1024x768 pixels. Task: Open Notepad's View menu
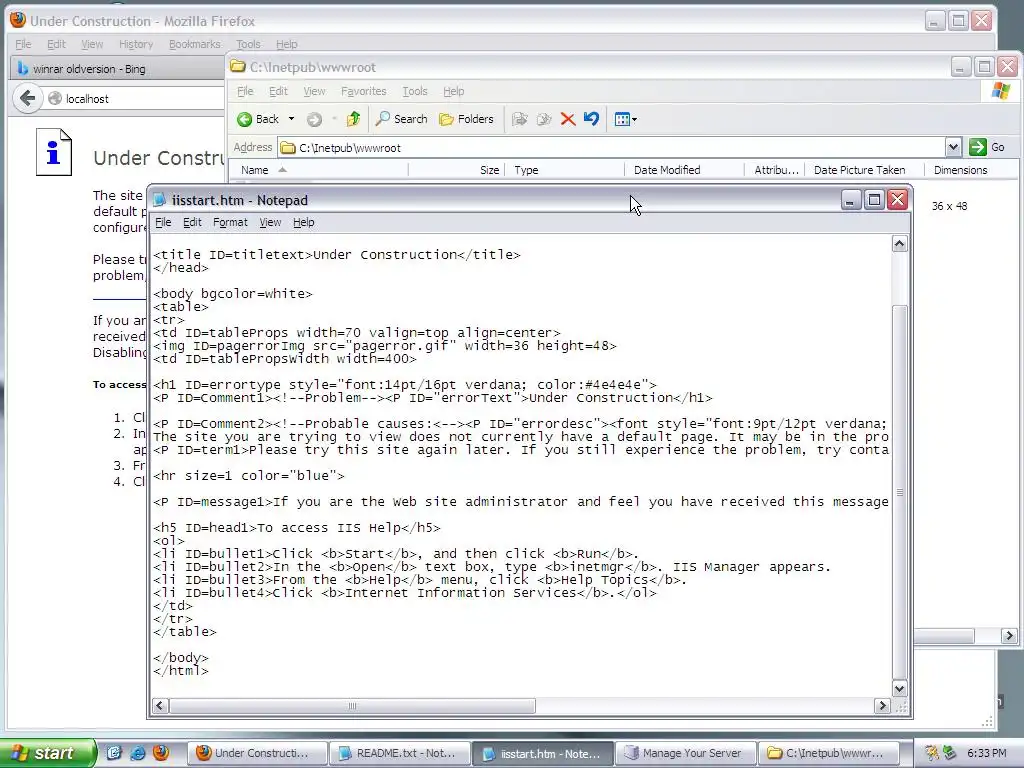(x=270, y=222)
